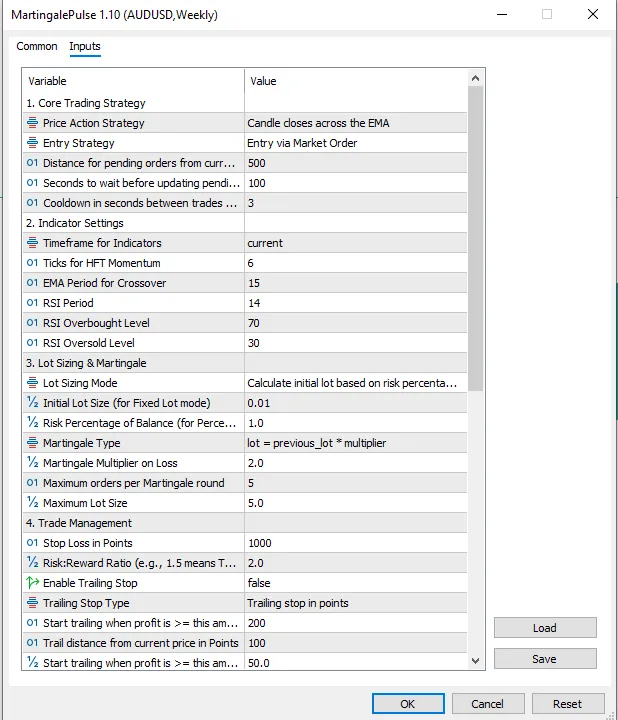Click the Value column header
Screen dimensions: 618x720
click(x=356, y=81)
